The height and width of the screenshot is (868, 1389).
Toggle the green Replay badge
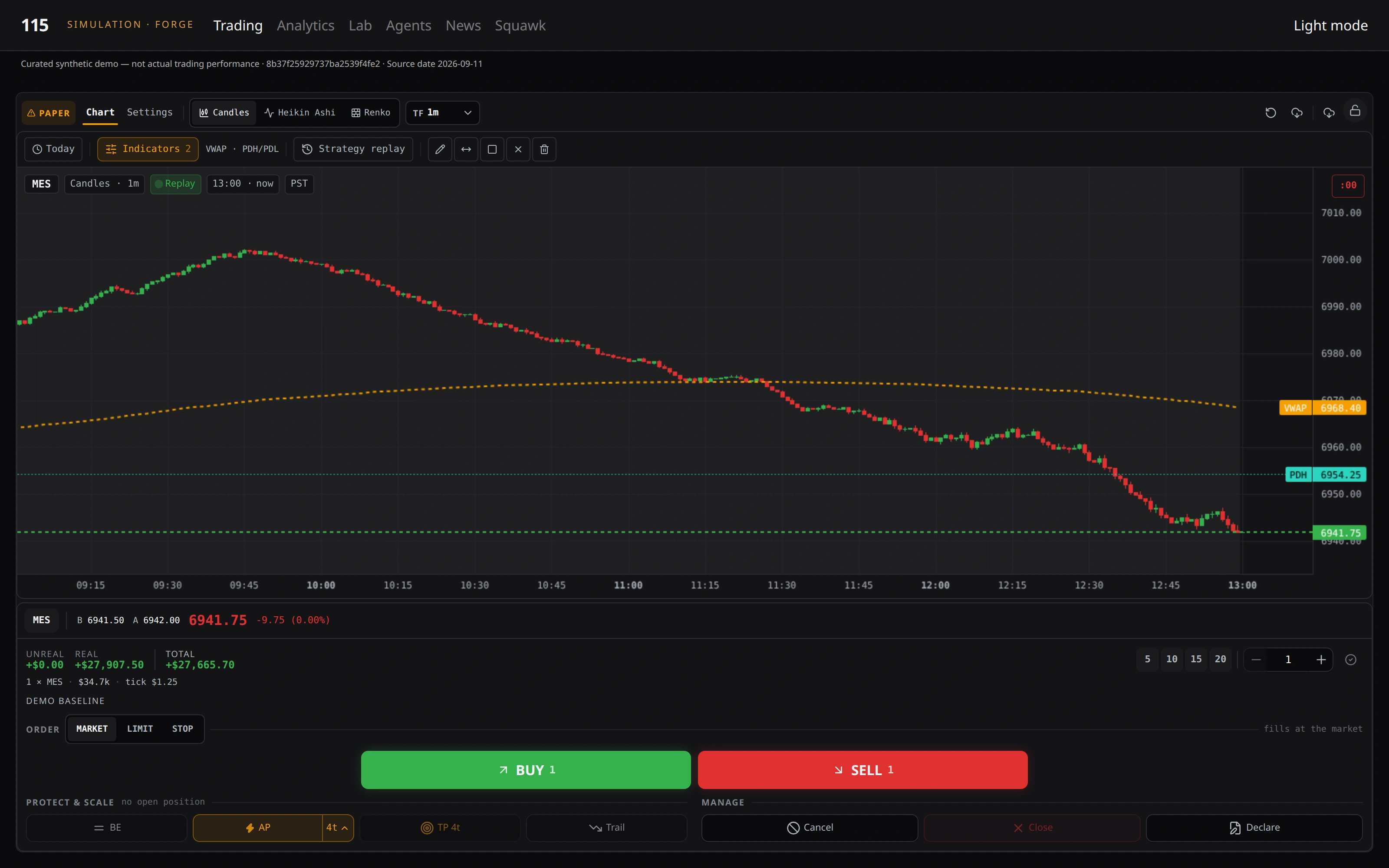click(x=176, y=184)
